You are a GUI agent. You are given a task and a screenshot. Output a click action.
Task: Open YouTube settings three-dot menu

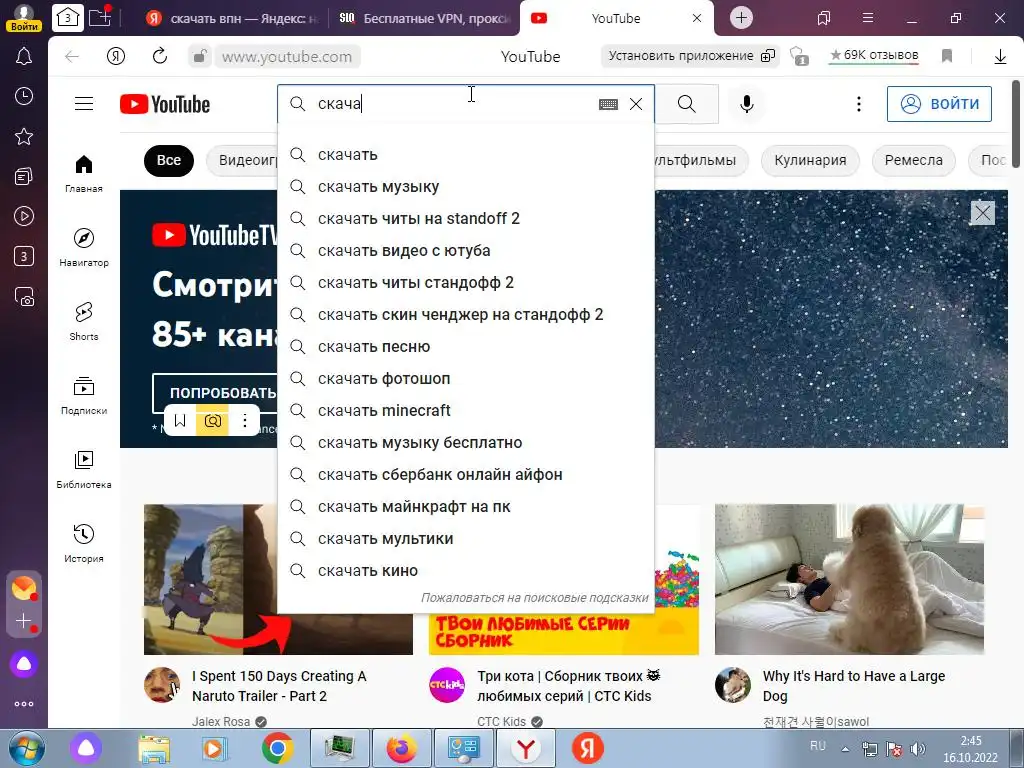tap(859, 104)
